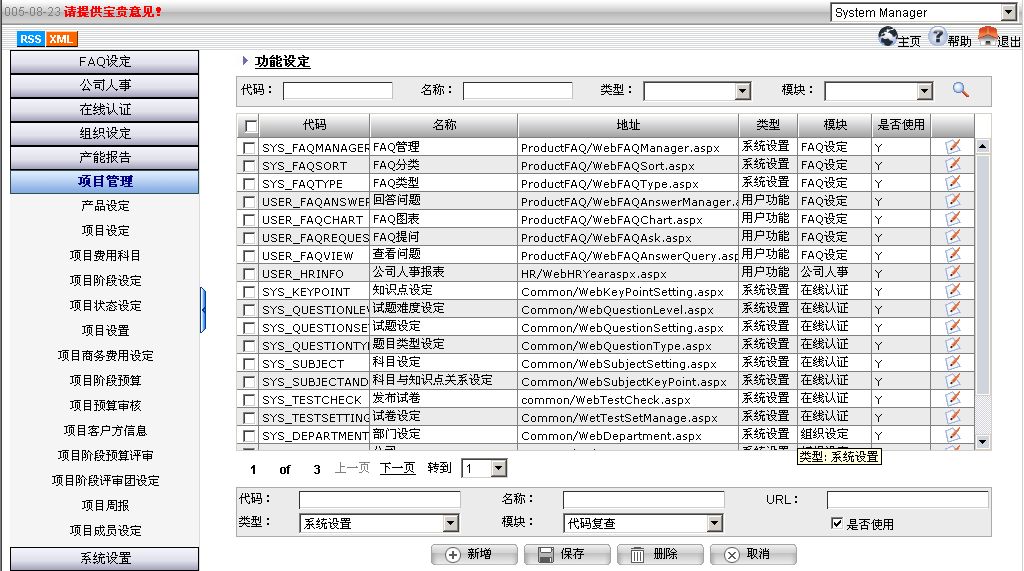This screenshot has width=1024, height=571.
Task: Toggle the select-all checkbox in table header
Action: [250, 125]
